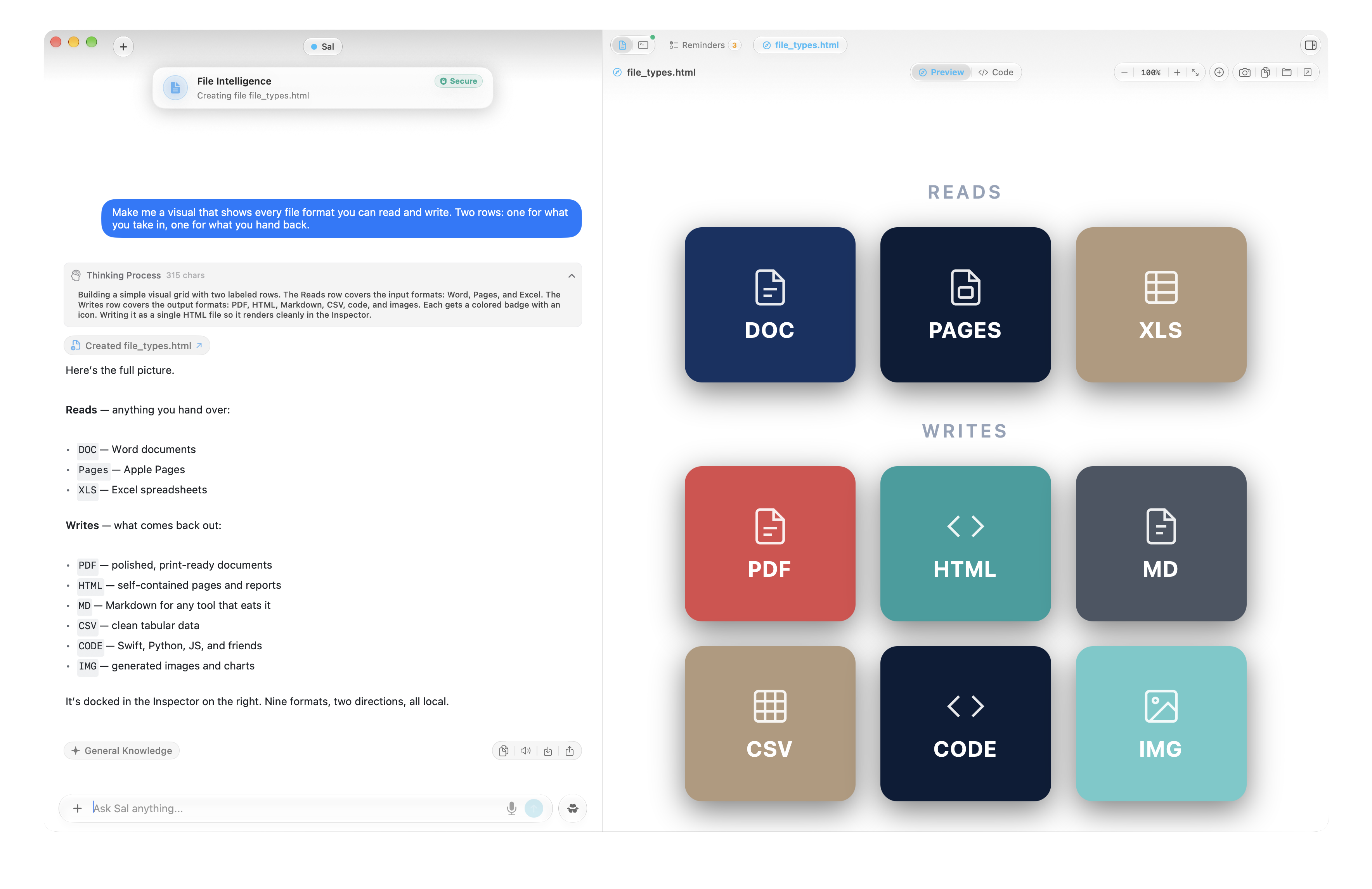Switch to the file_types.html tab
1372x889 pixels.
pos(800,45)
